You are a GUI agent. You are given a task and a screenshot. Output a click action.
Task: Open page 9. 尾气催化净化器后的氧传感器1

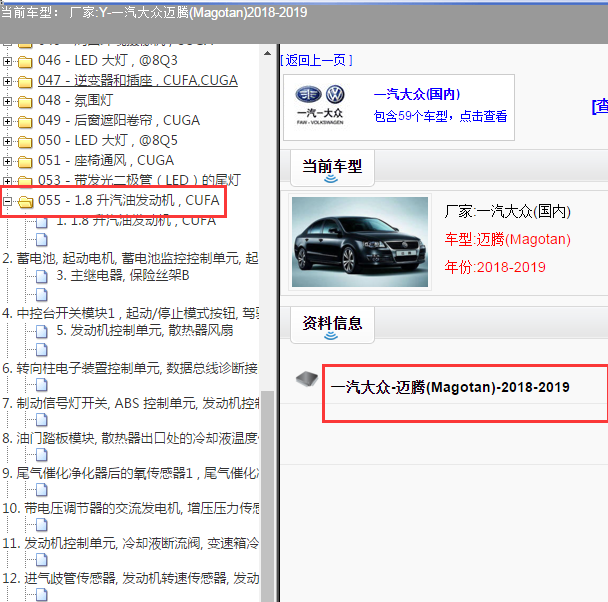click(131, 473)
